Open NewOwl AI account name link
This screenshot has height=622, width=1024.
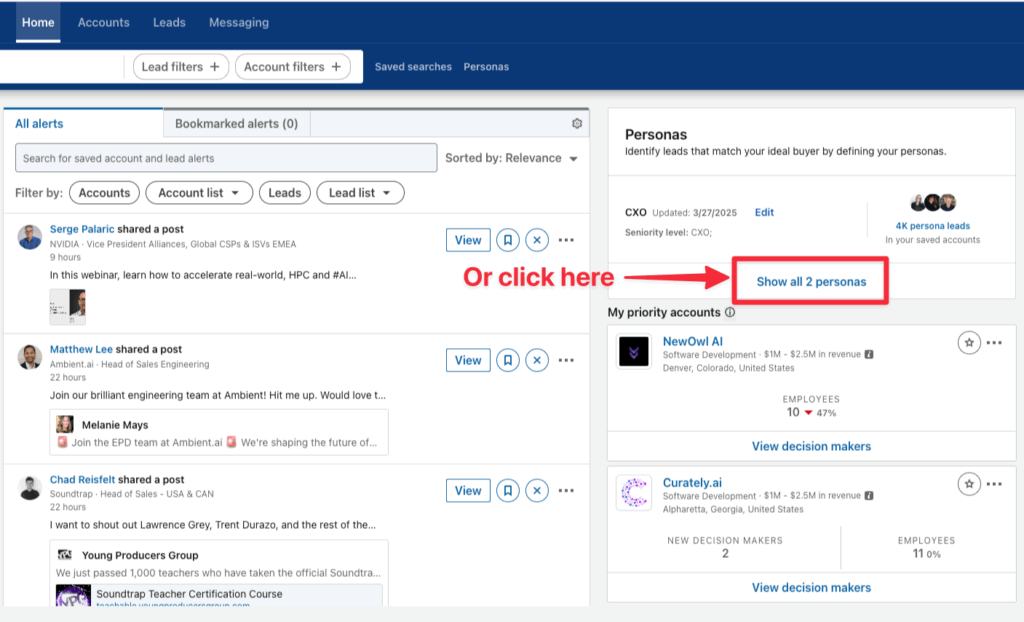click(692, 341)
